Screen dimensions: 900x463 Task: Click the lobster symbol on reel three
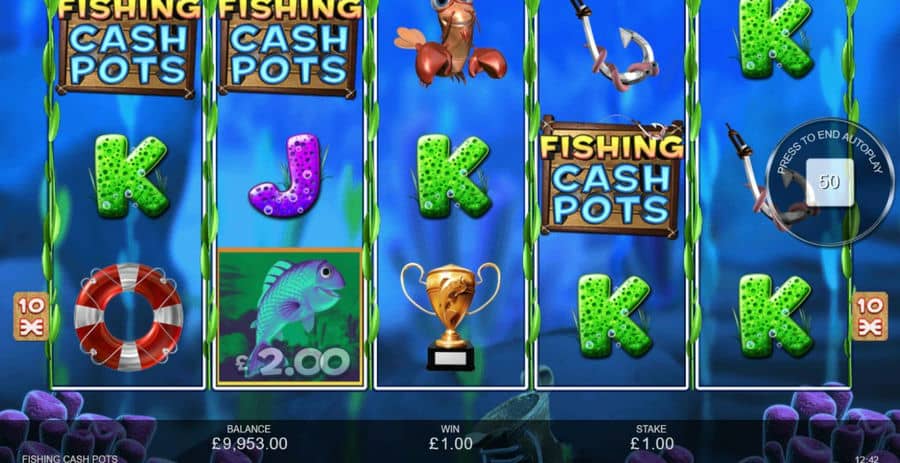(451, 42)
